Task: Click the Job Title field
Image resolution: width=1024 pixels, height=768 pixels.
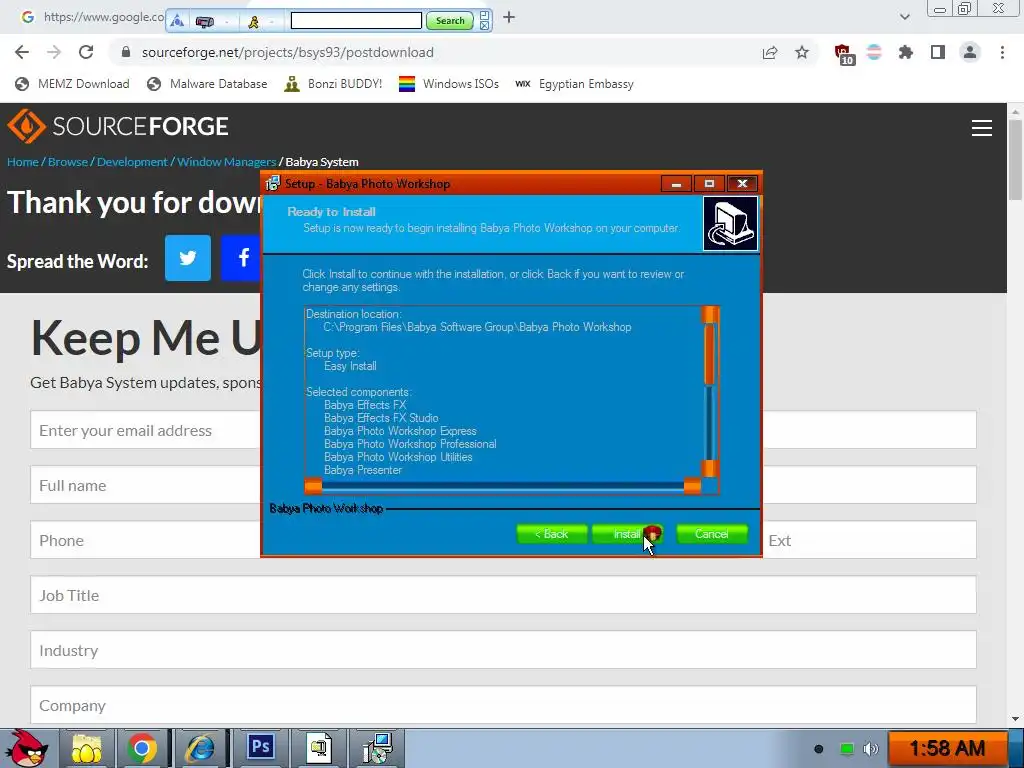Action: 503,594
